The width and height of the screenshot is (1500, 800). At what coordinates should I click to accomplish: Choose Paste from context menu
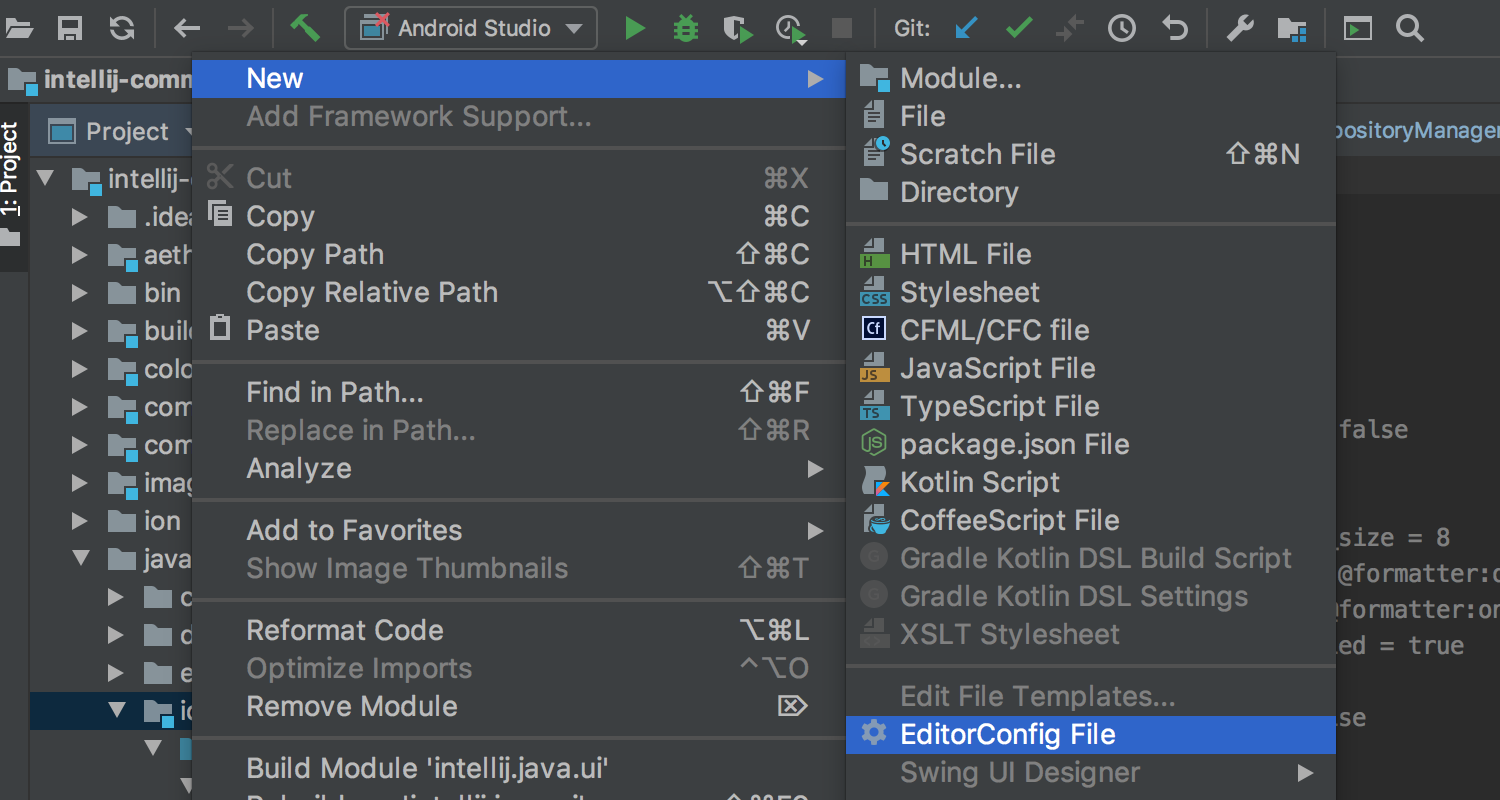[518, 330]
